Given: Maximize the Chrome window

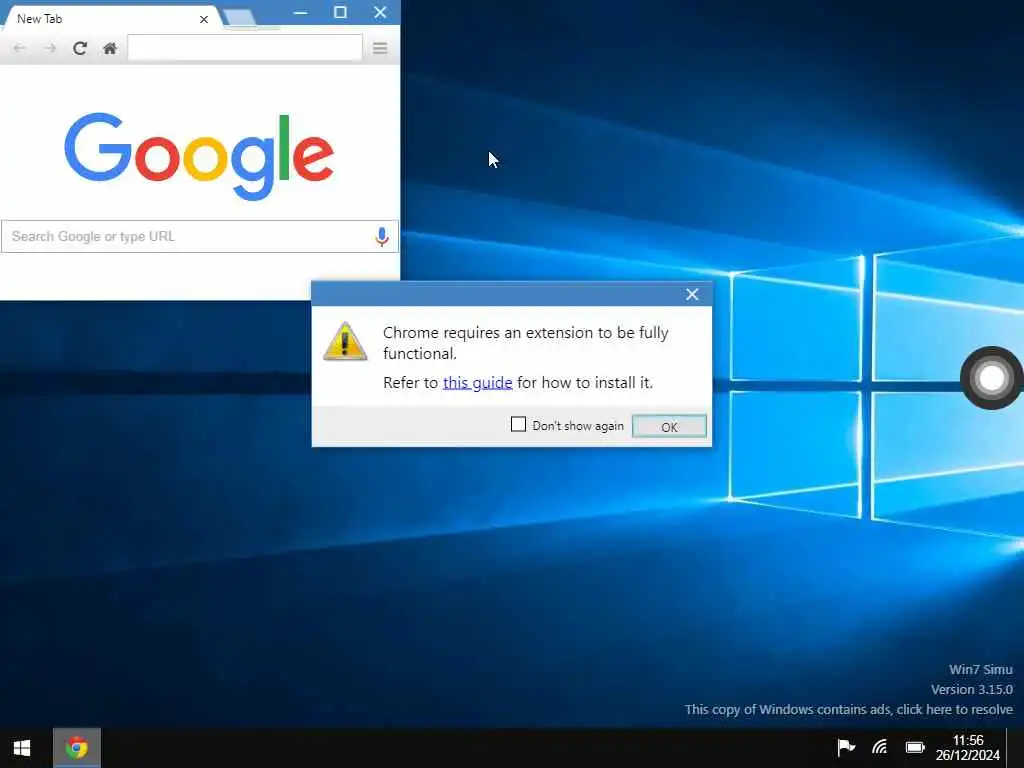Looking at the screenshot, I should point(340,12).
